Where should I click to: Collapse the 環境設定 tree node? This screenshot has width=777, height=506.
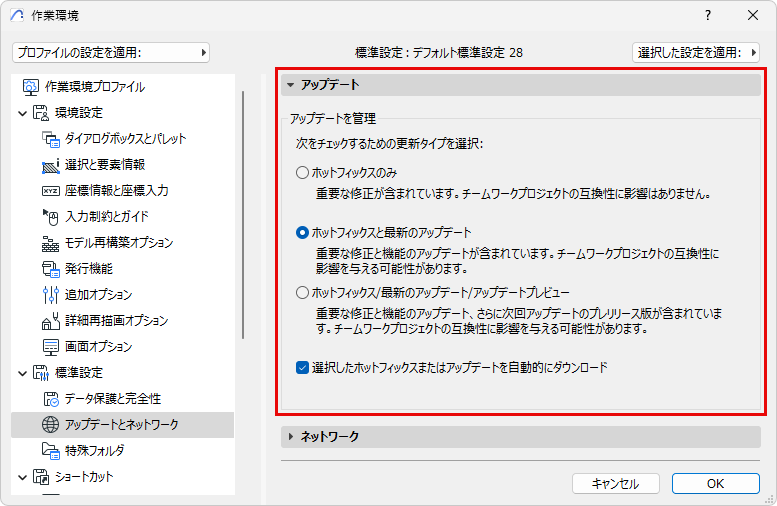22,113
